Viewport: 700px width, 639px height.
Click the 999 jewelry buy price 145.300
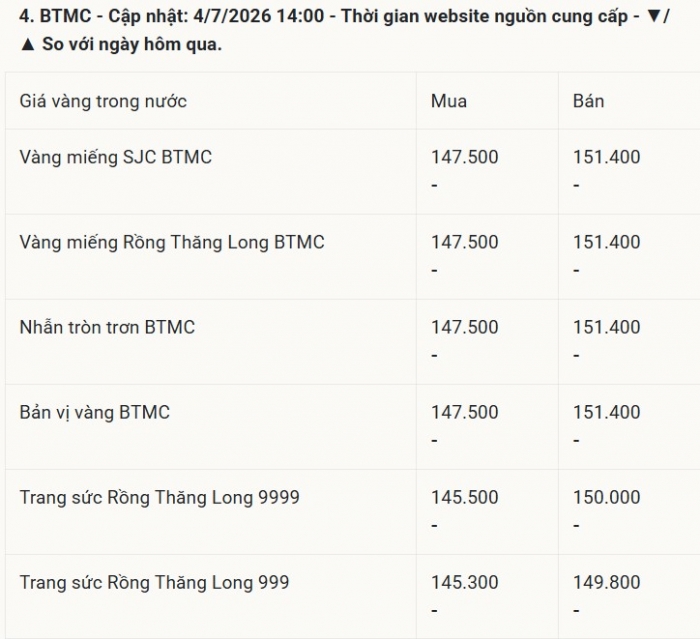[464, 582]
